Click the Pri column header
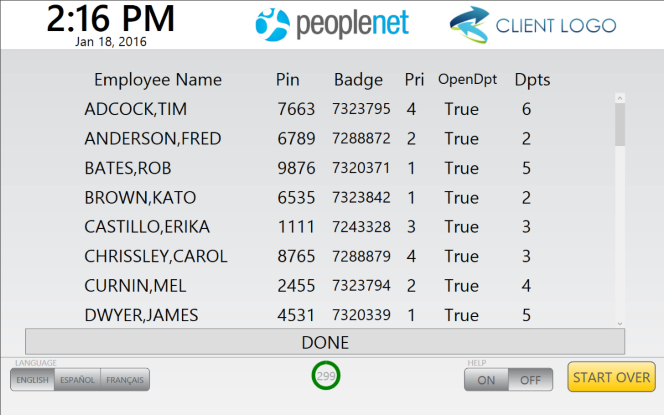Screen dimensions: 664x415 tap(414, 80)
